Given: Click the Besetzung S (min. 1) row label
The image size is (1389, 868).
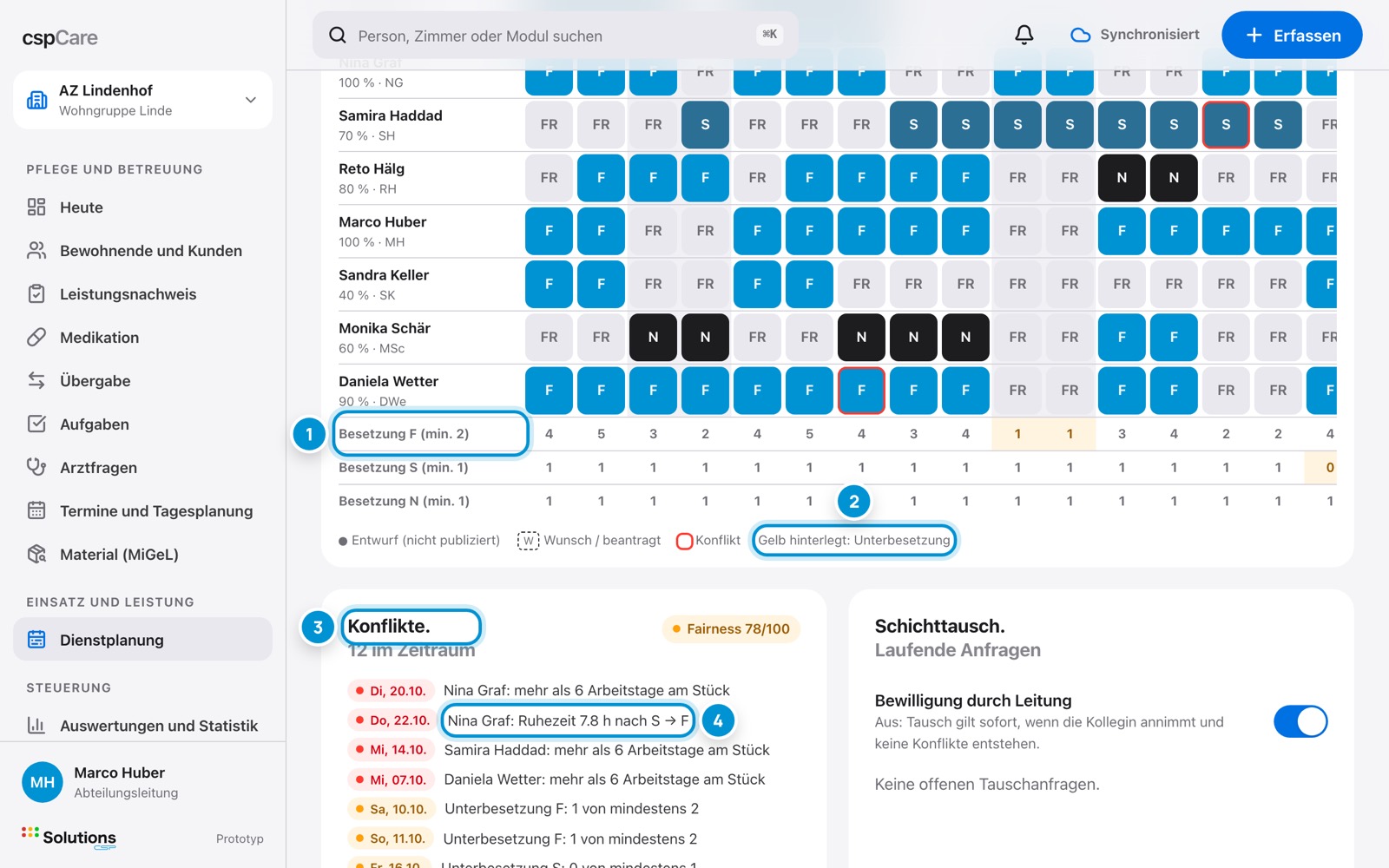Looking at the screenshot, I should (x=404, y=467).
